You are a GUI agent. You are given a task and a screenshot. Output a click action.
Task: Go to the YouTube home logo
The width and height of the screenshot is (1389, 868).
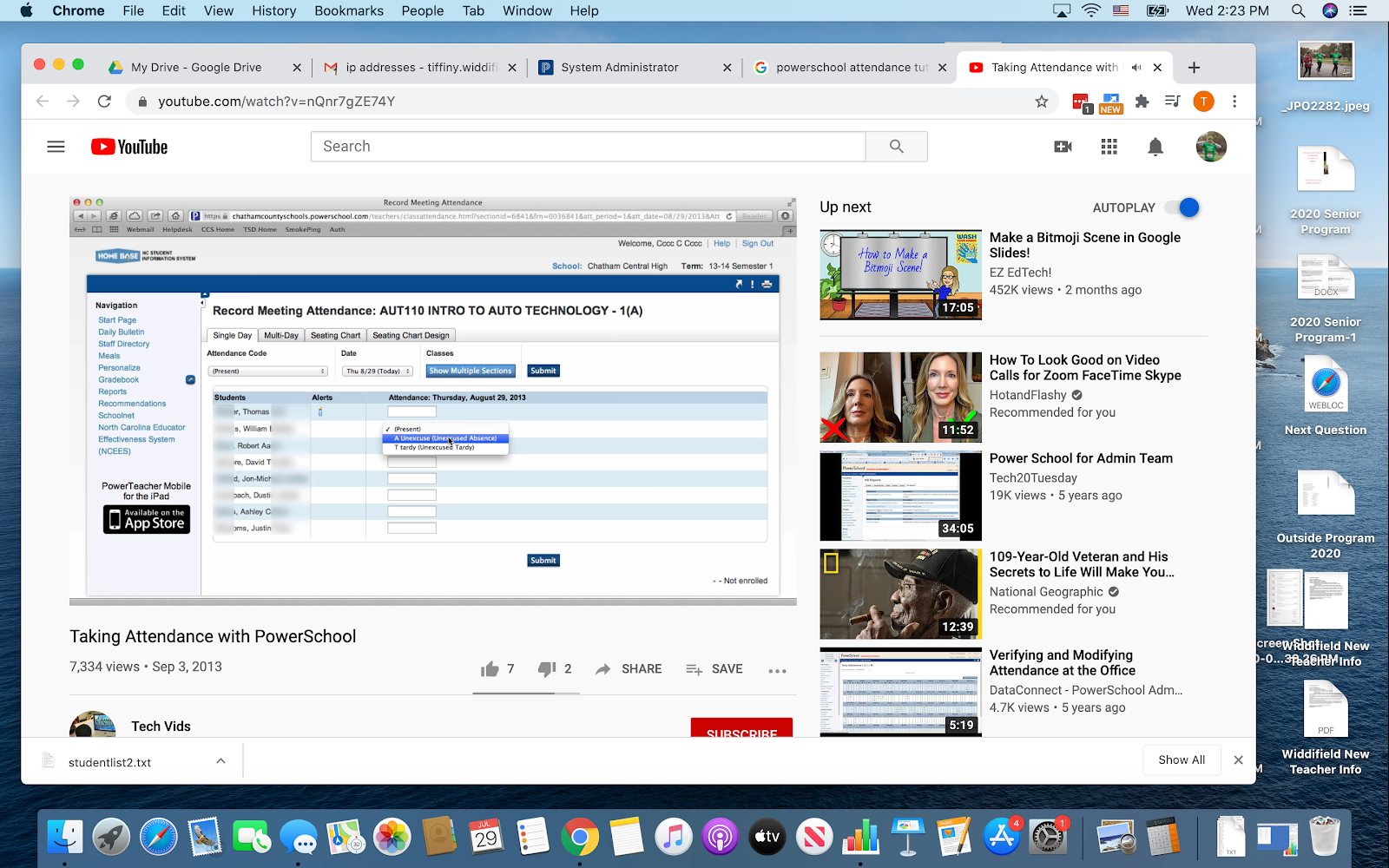tap(129, 147)
